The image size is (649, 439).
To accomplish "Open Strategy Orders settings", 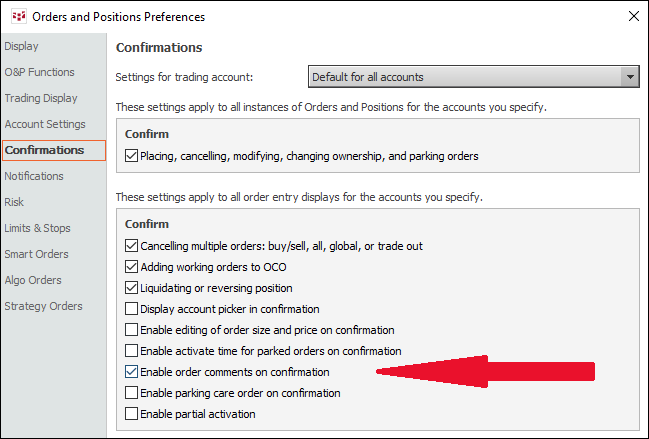I will 43,306.
